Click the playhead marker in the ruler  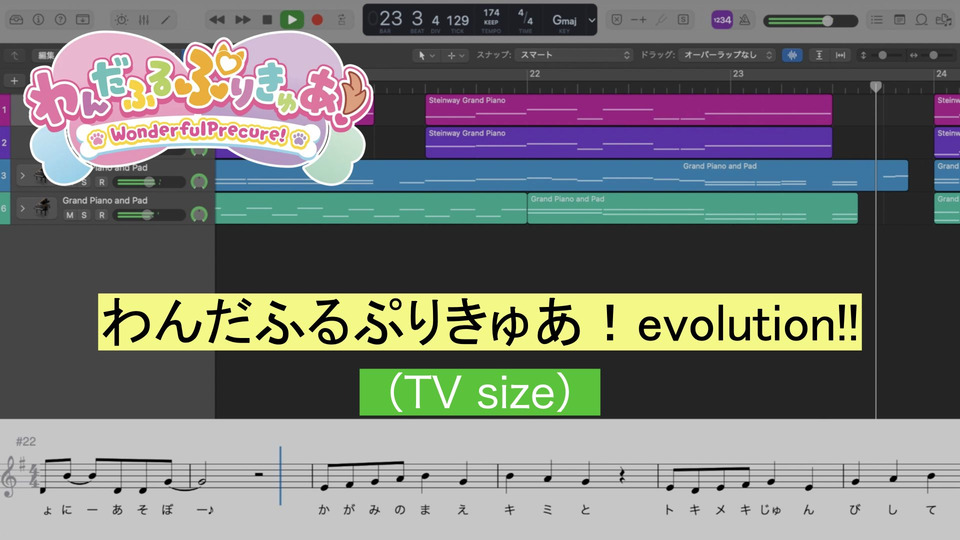[876, 87]
